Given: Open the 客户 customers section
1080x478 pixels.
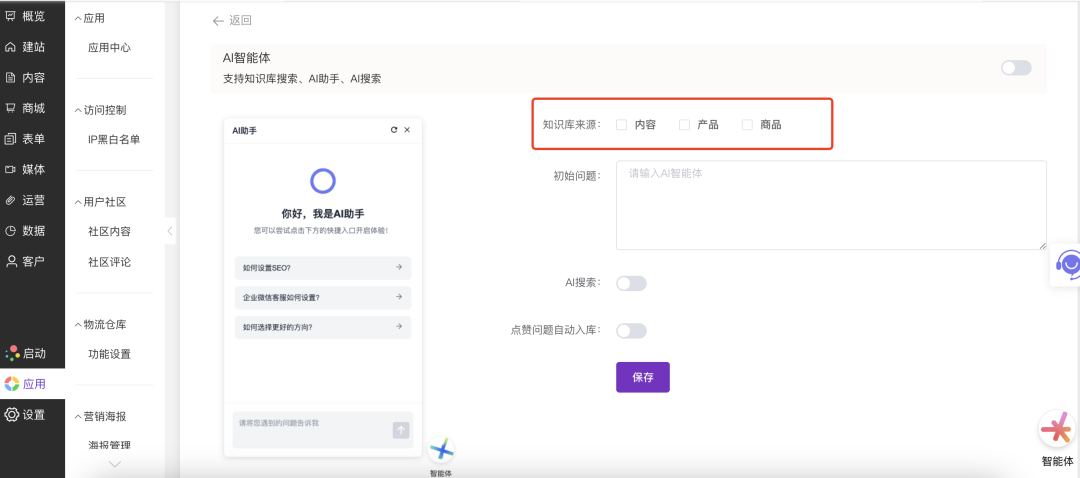Looking at the screenshot, I should (x=25, y=261).
